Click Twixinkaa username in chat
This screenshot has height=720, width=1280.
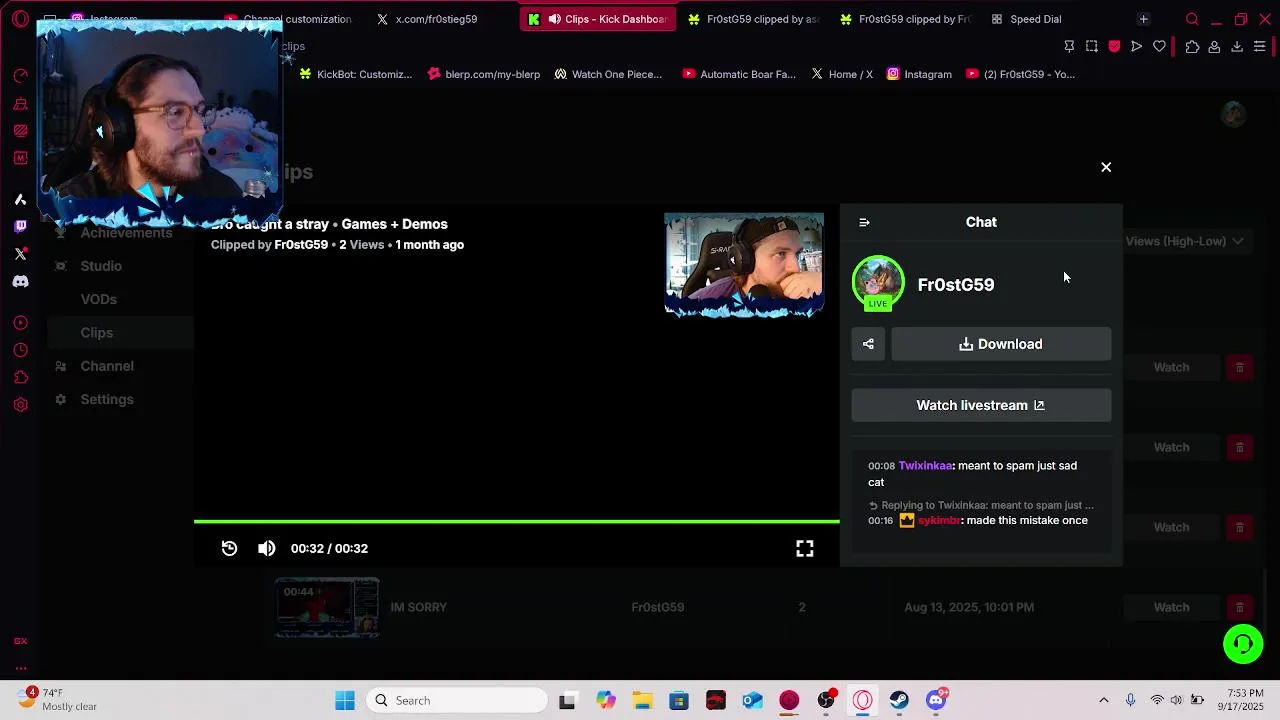click(925, 465)
